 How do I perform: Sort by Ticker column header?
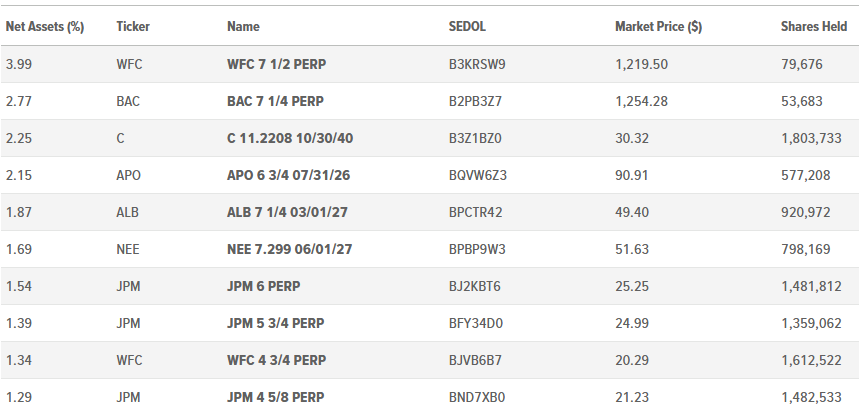tap(133, 27)
